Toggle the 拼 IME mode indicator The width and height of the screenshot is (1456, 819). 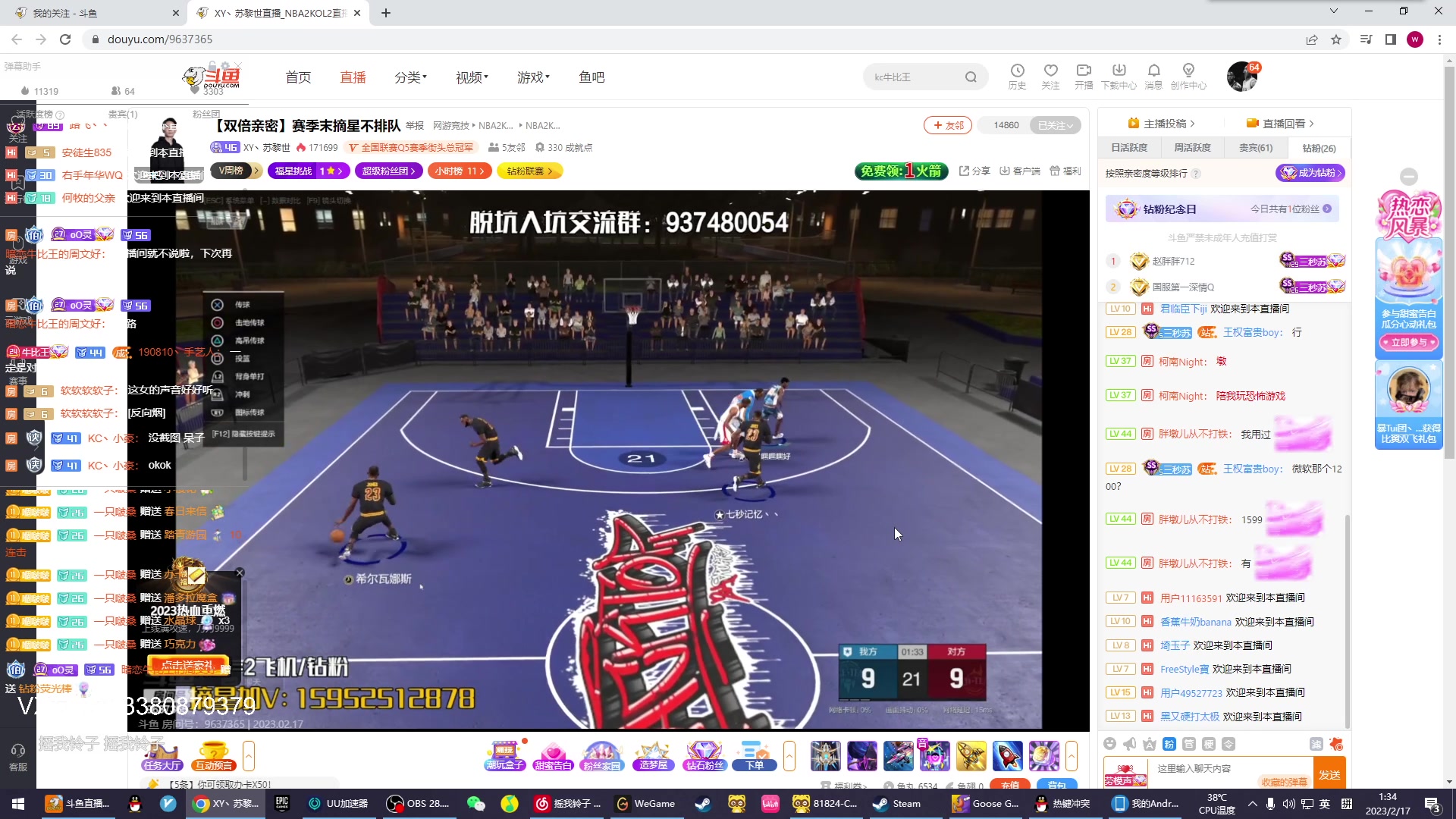[1347, 804]
